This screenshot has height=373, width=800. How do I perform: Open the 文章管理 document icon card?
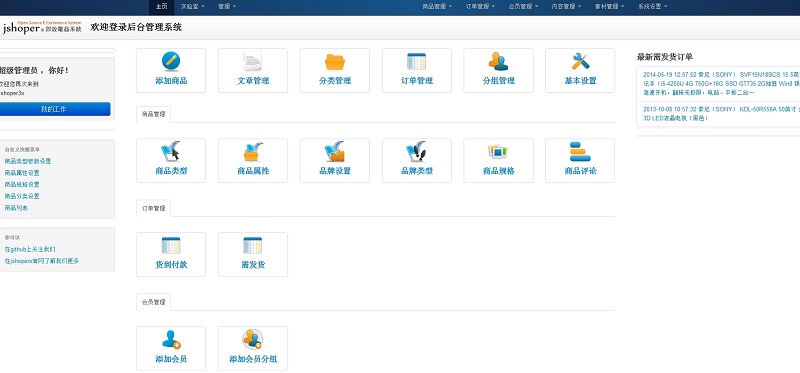253,70
